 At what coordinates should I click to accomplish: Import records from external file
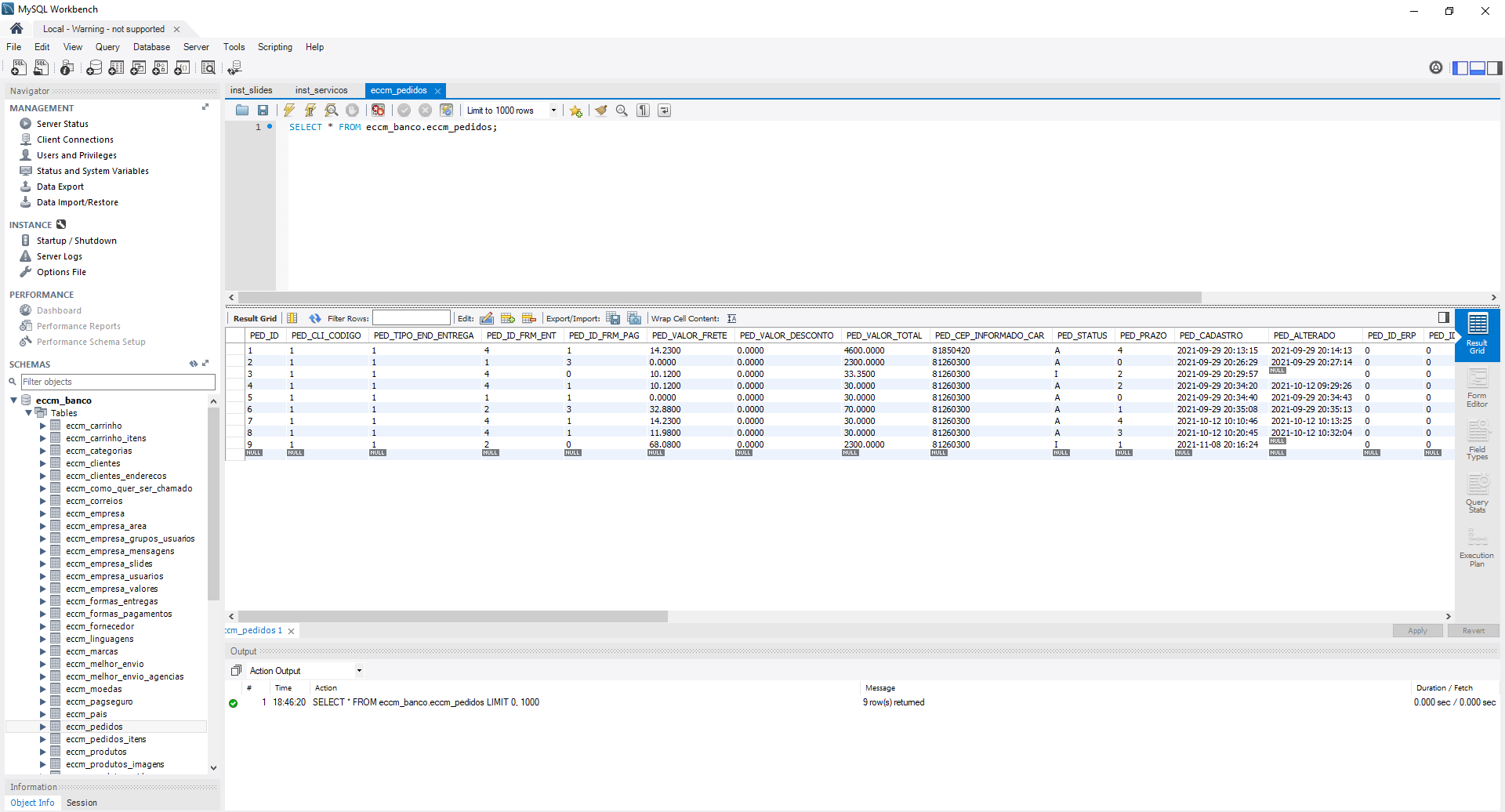coord(635,318)
